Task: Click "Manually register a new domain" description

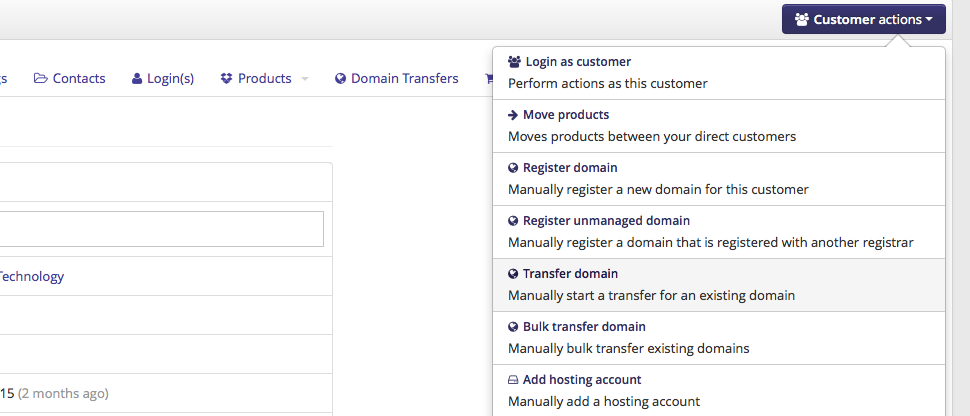Action: click(658, 189)
